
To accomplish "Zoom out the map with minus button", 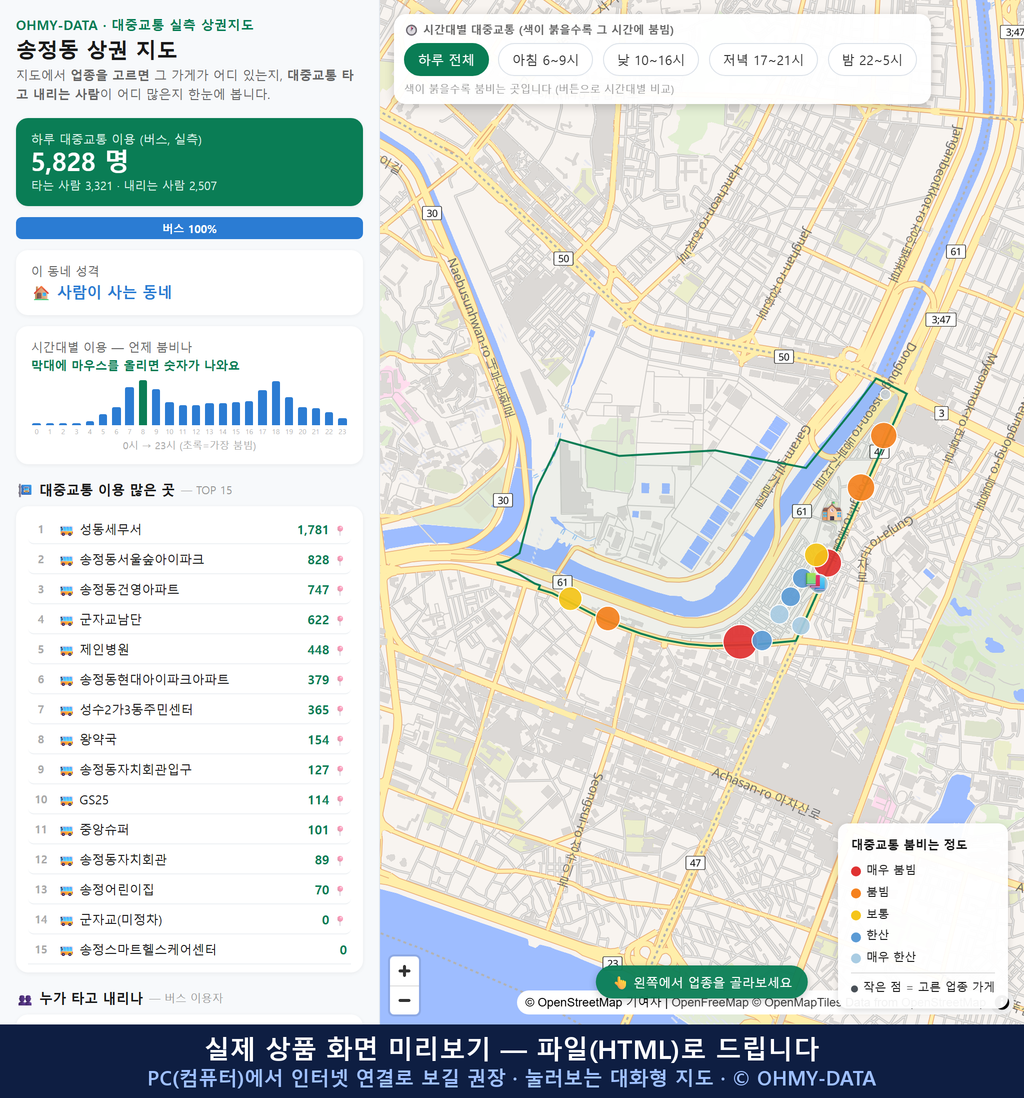I will pyautogui.click(x=404, y=1000).
